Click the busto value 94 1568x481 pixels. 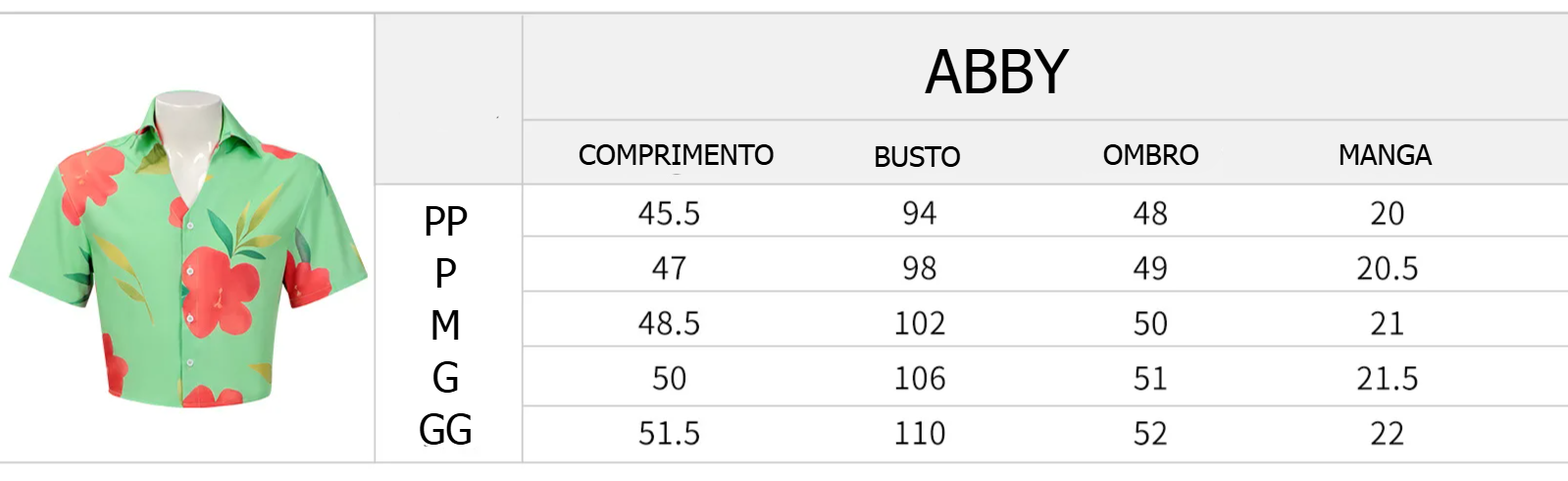[919, 214]
